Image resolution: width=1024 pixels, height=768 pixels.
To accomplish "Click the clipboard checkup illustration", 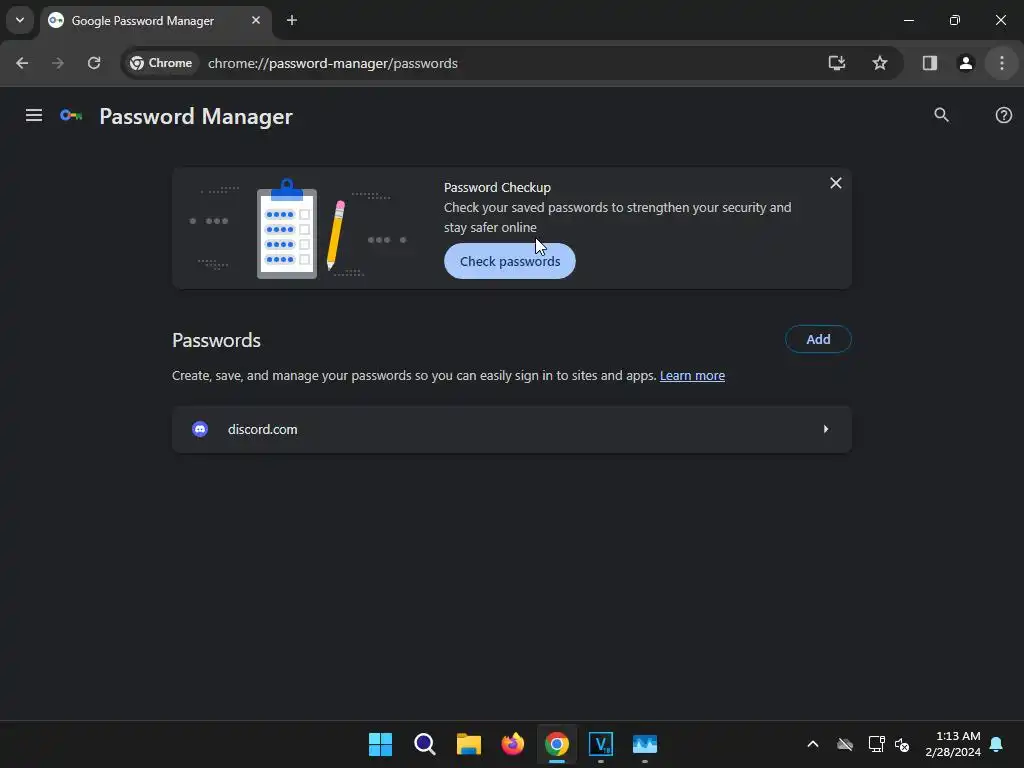I will coord(287,229).
